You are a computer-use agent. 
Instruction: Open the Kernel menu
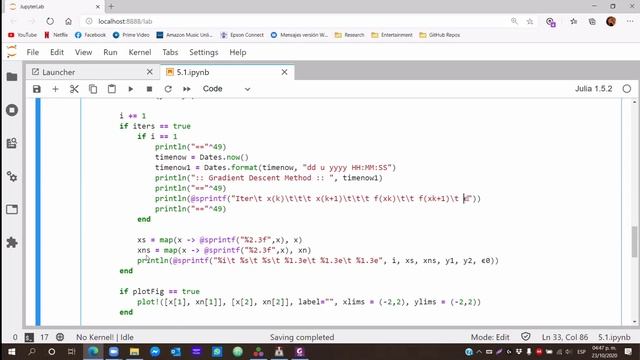(x=140, y=52)
